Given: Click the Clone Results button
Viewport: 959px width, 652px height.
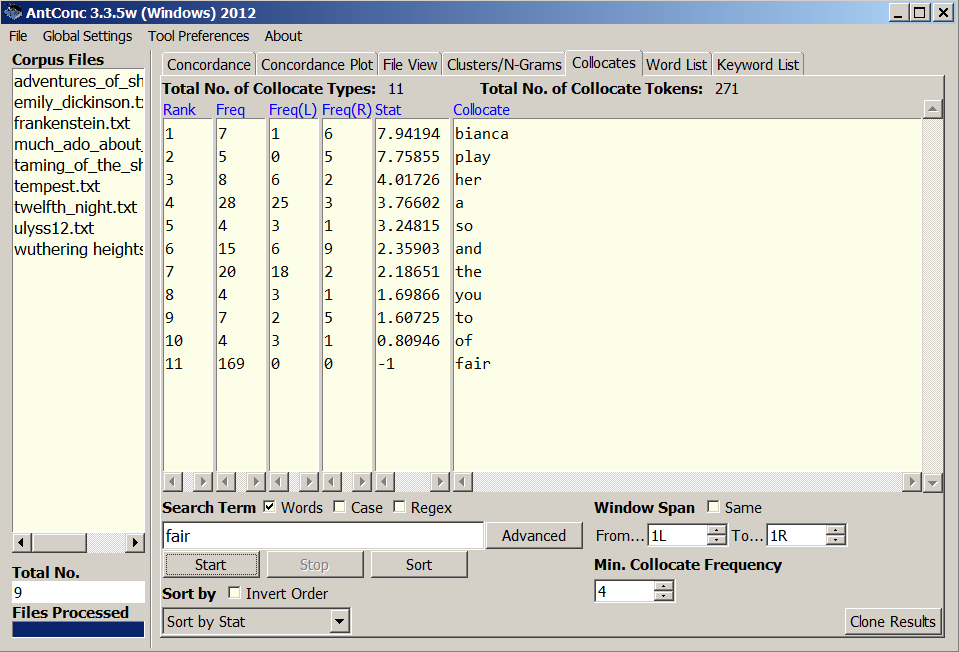Looking at the screenshot, I should click(892, 621).
